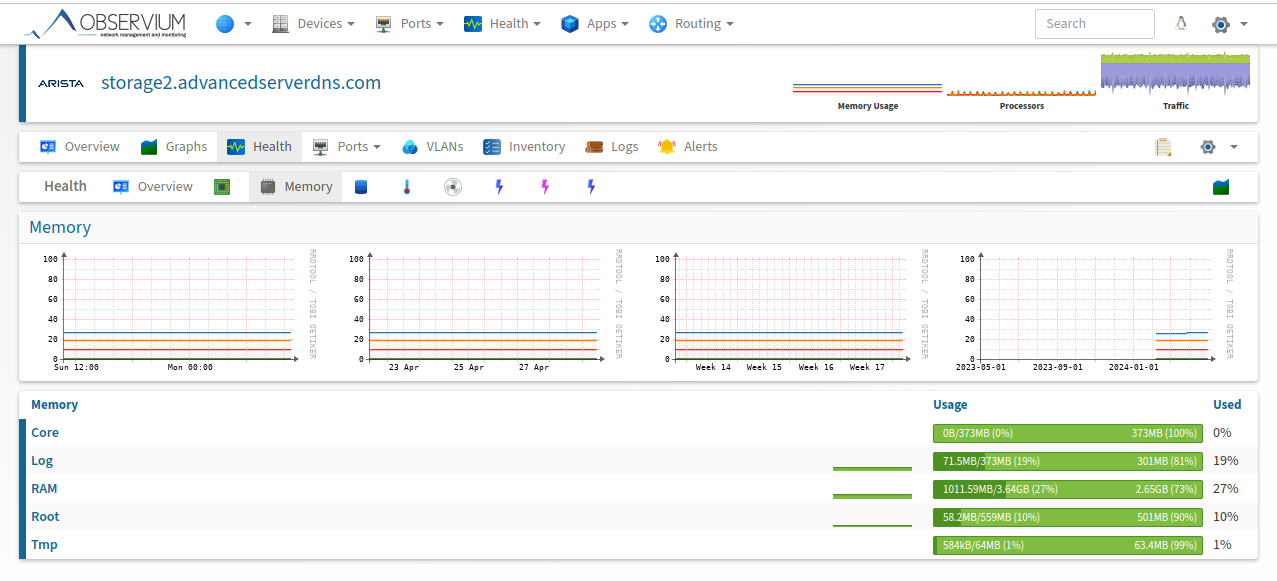Open the Processors health icon tab
Screen dimensions: 1277x581
222,187
